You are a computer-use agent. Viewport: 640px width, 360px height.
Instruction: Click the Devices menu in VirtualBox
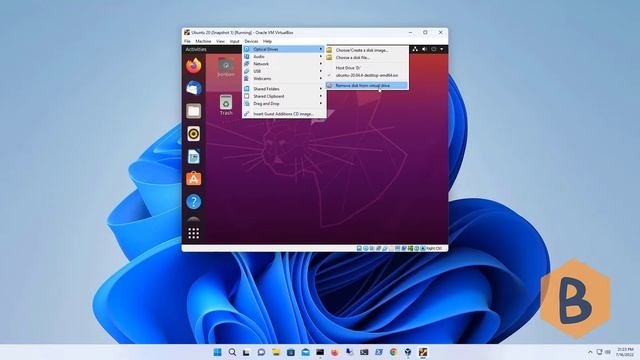(251, 41)
